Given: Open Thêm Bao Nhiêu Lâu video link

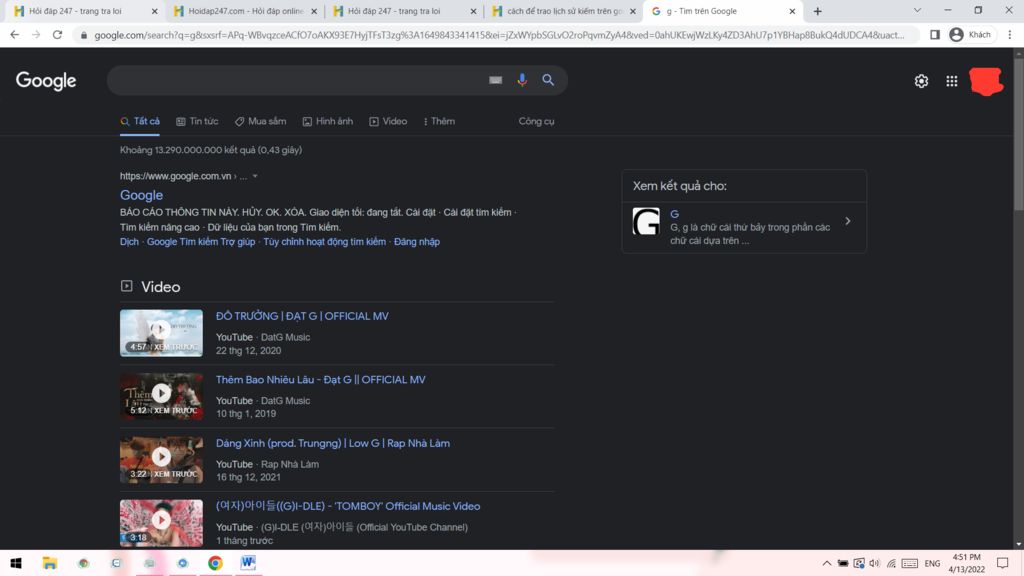Looking at the screenshot, I should (321, 379).
